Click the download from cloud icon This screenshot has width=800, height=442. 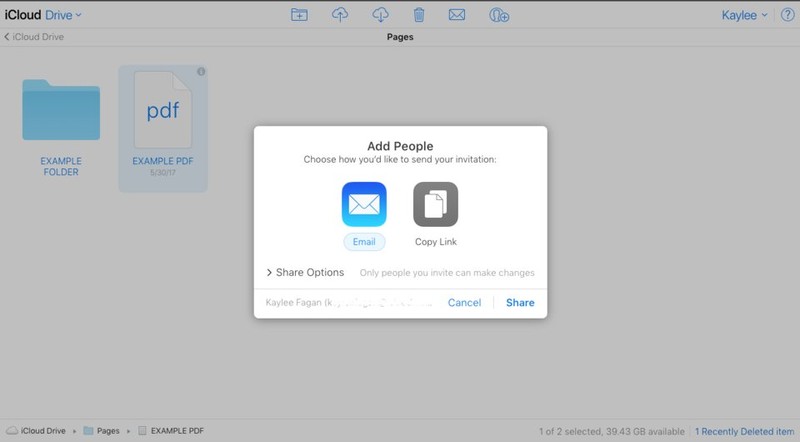pyautogui.click(x=380, y=15)
